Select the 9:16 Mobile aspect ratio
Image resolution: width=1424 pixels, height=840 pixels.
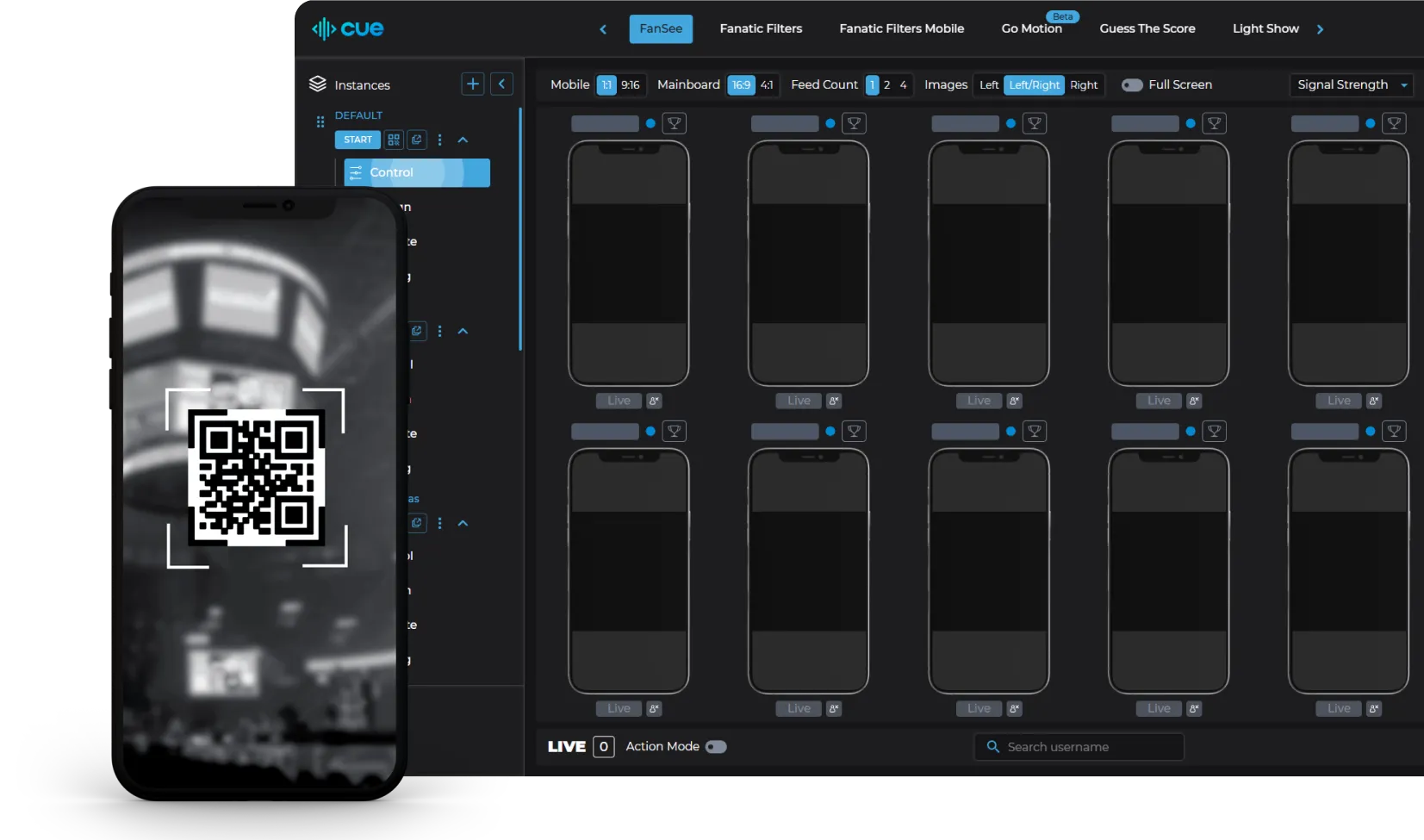[x=631, y=84]
